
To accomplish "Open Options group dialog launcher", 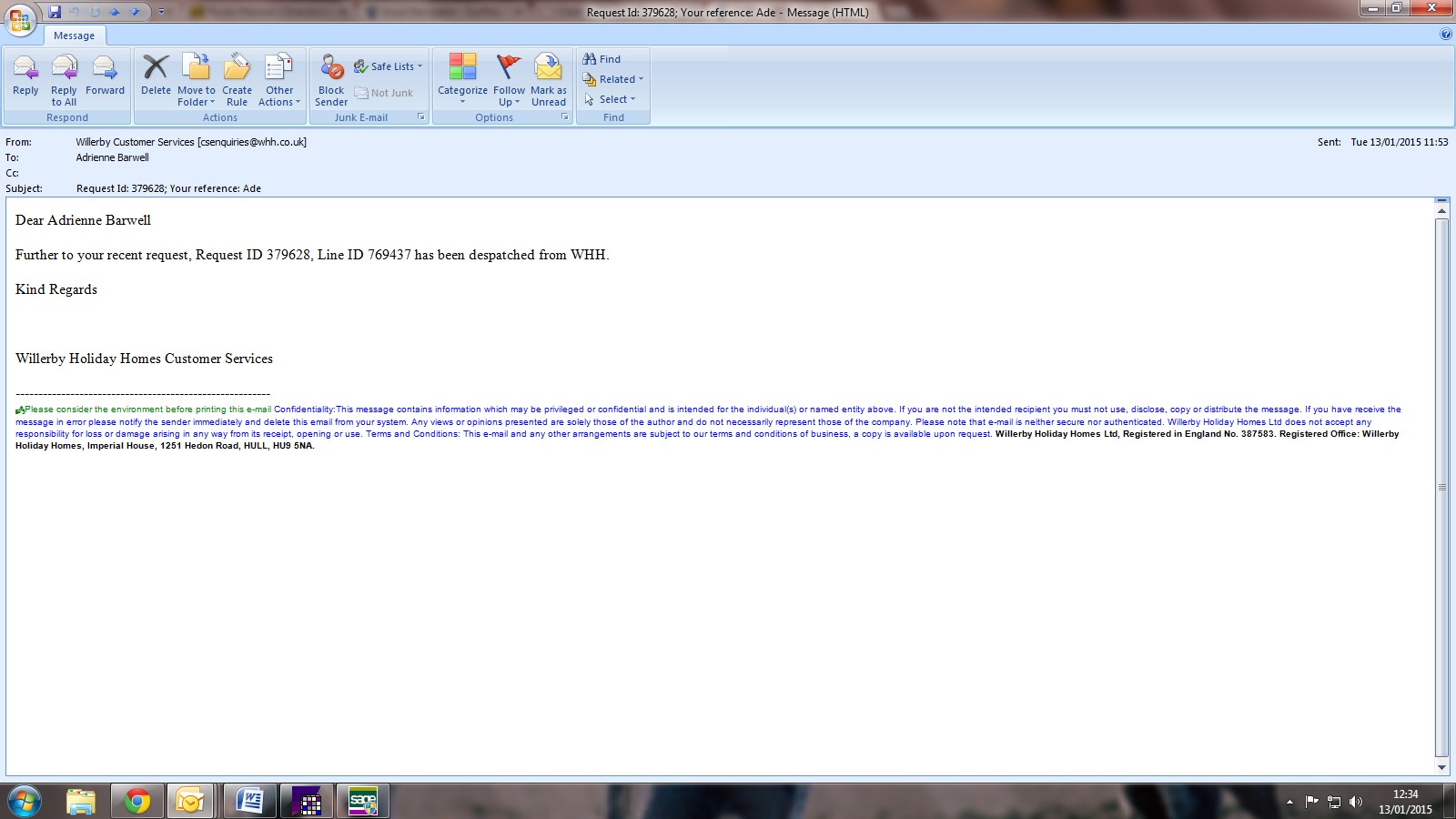I will (565, 117).
